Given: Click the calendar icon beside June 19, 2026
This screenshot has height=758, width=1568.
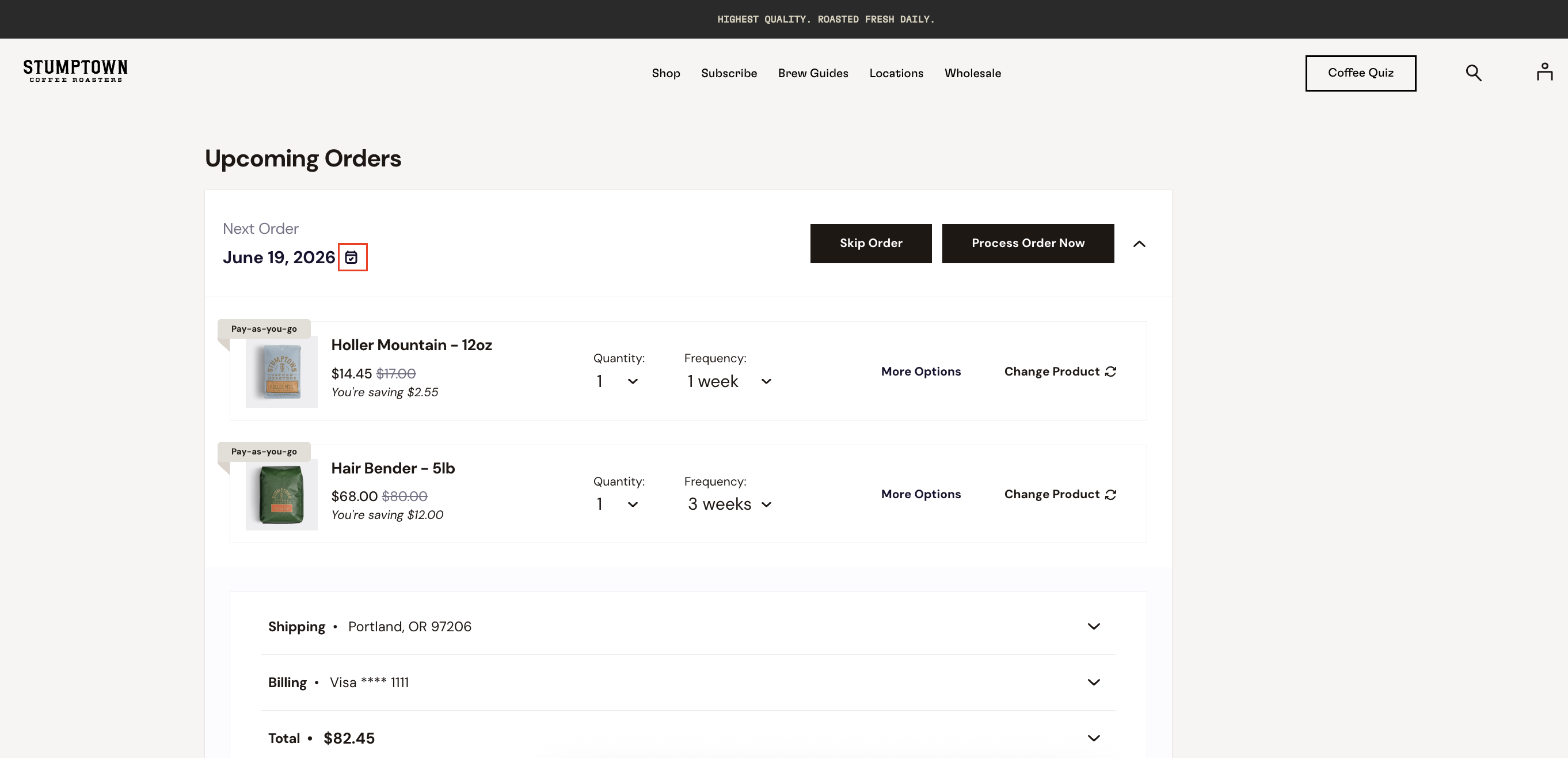Looking at the screenshot, I should (352, 257).
